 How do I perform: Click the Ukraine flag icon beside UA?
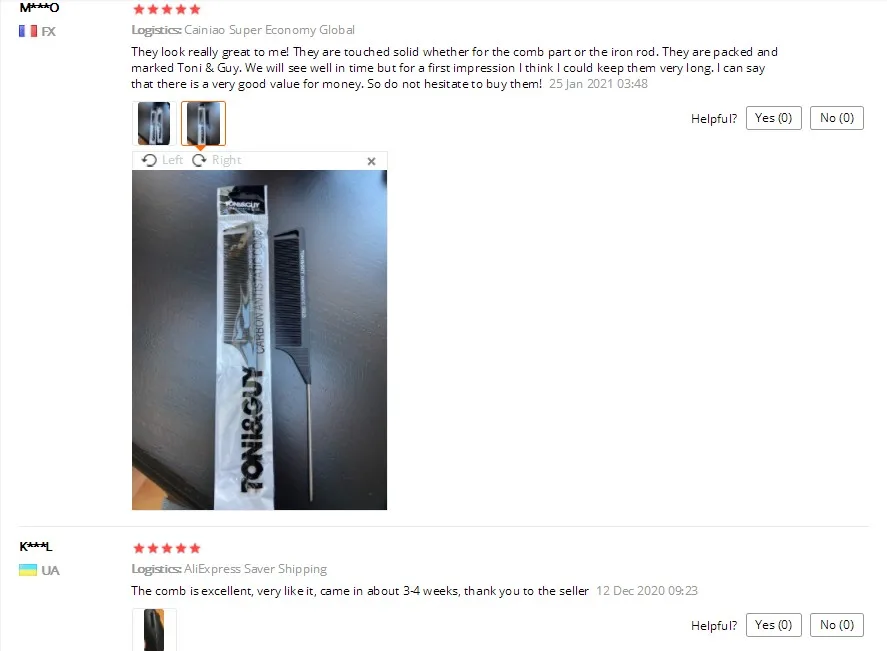point(28,570)
